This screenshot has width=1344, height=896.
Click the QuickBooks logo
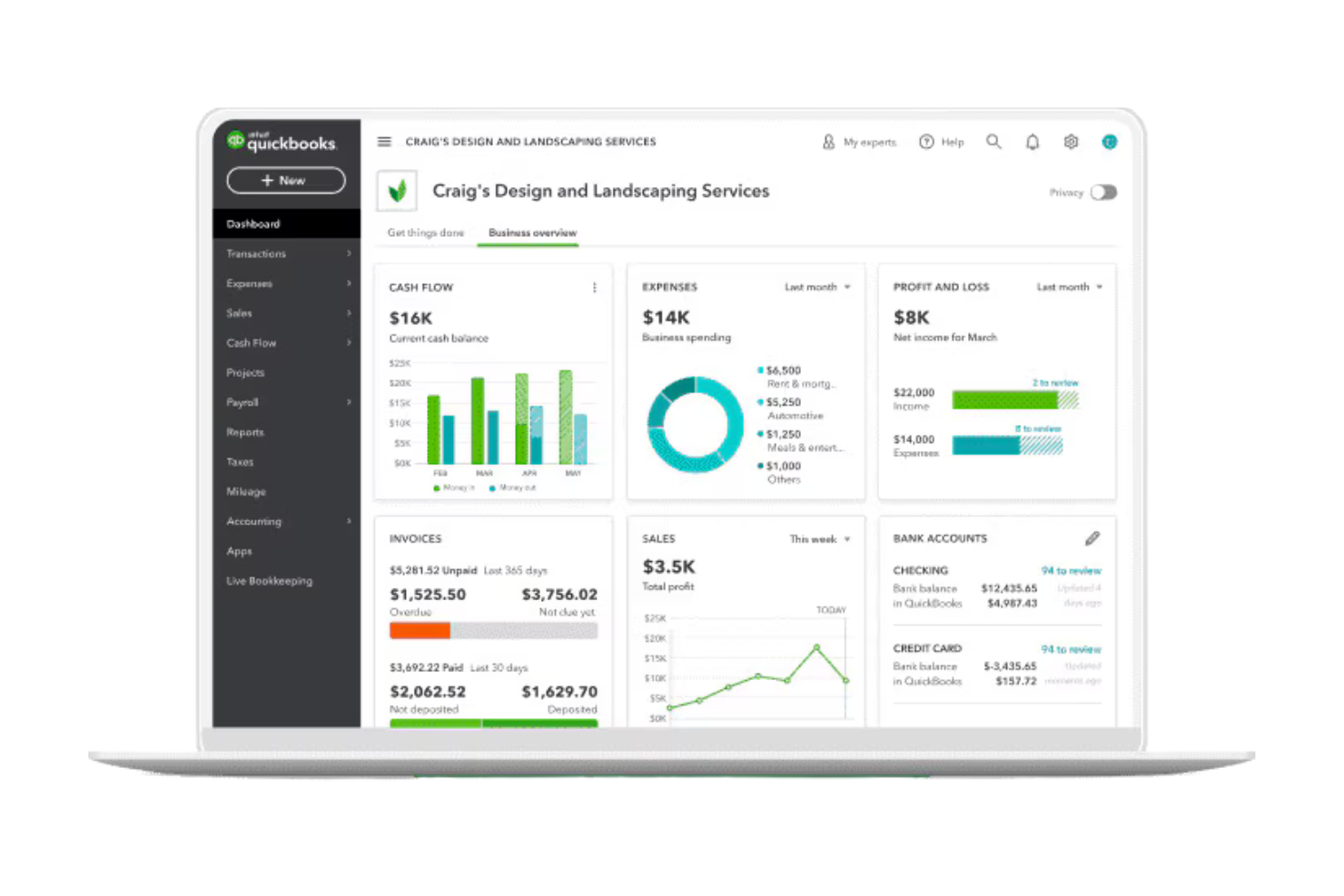tap(281, 141)
